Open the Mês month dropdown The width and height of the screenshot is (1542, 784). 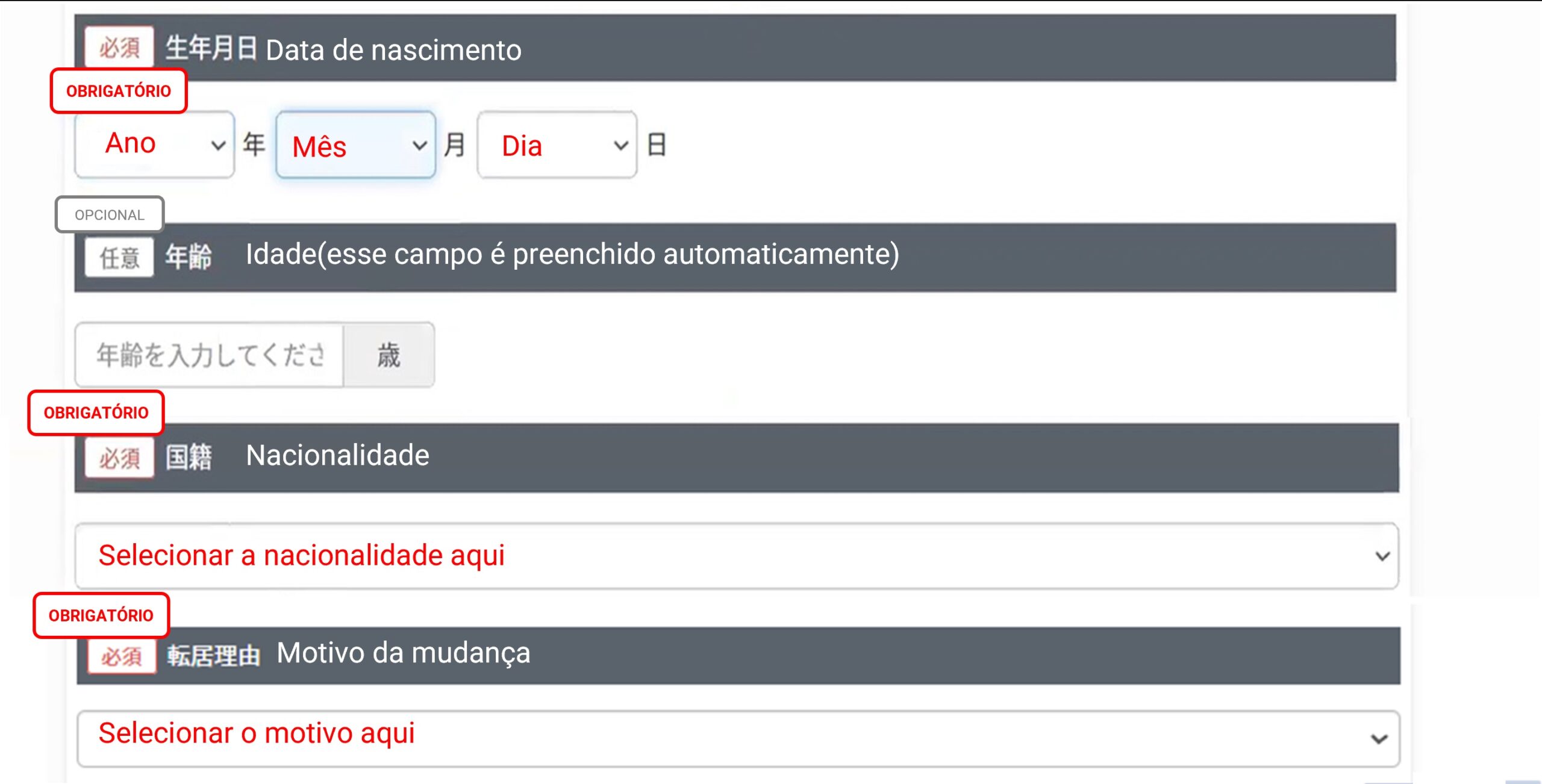(355, 145)
